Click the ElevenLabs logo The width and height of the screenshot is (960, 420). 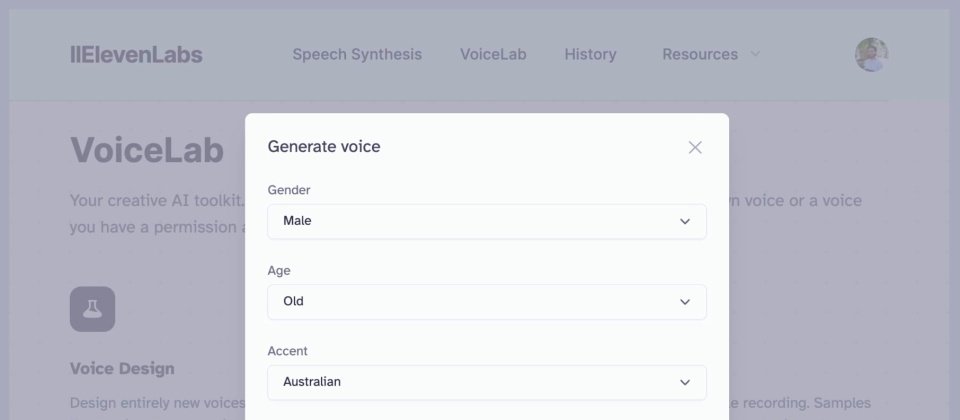pyautogui.click(x=136, y=55)
